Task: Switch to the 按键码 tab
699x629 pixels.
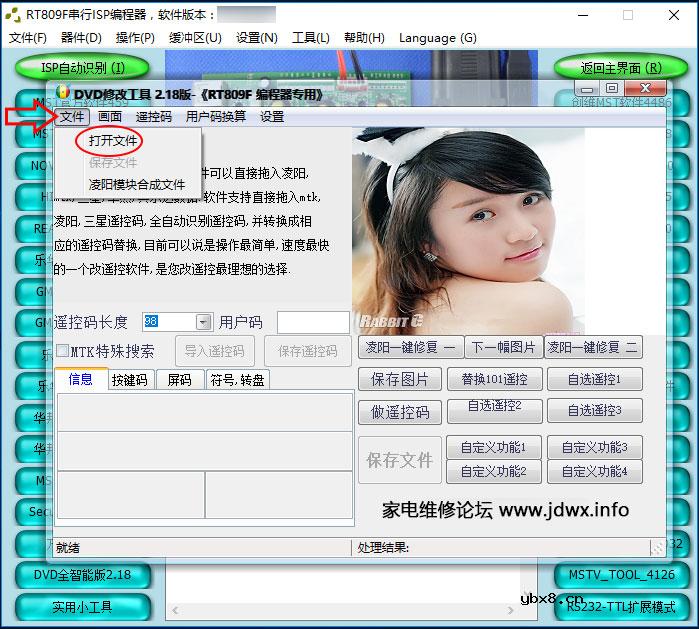Action: tap(130, 380)
